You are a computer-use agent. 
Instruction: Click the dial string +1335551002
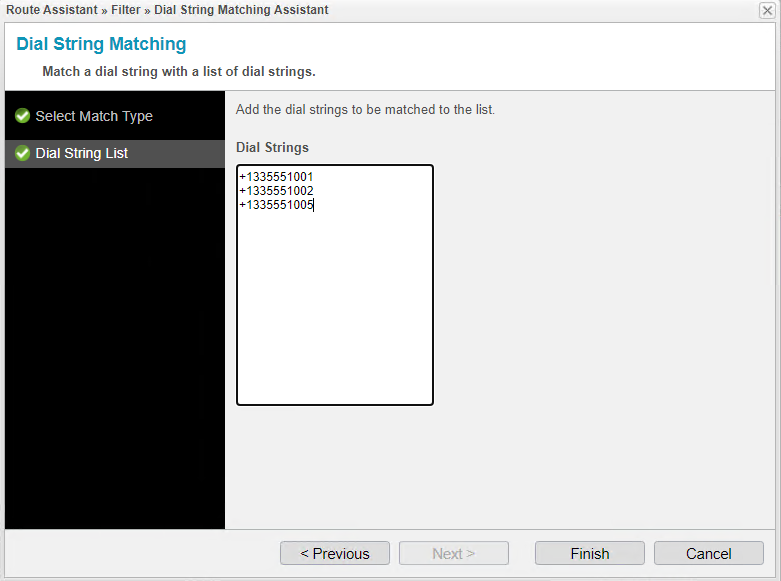click(x=276, y=191)
